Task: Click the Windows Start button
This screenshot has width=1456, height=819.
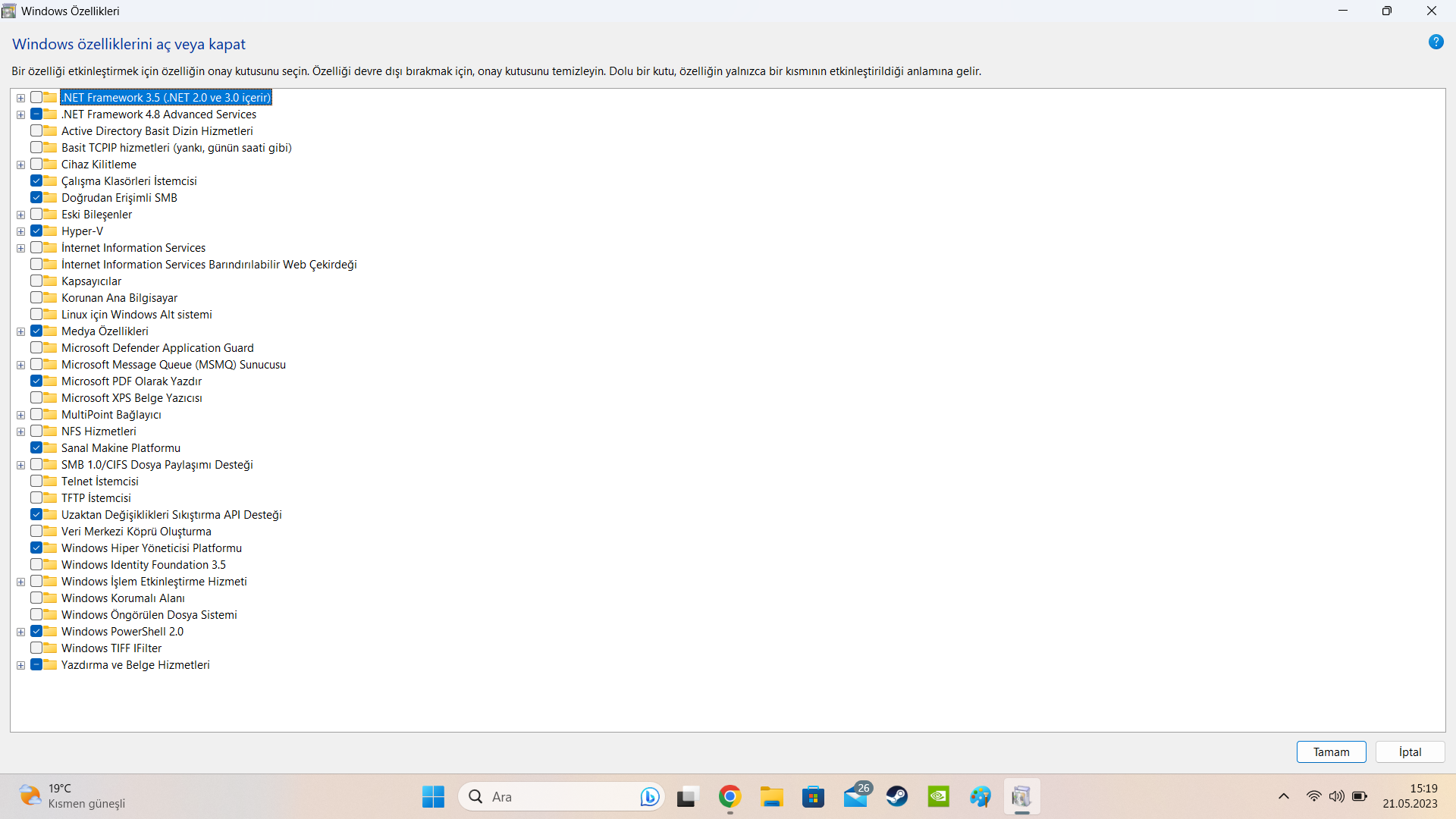Action: tap(433, 797)
